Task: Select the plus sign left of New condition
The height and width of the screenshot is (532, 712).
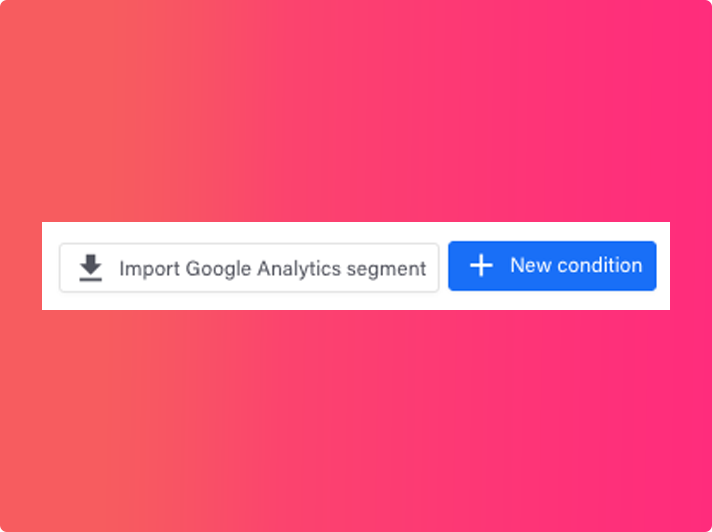Action: coord(481,266)
